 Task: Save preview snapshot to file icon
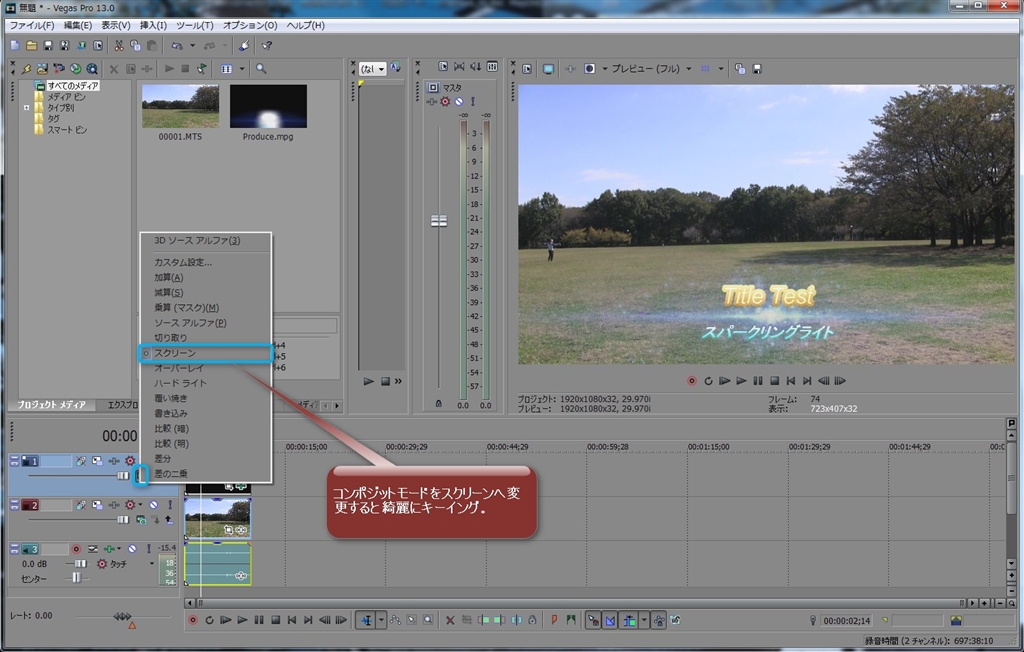click(757, 69)
